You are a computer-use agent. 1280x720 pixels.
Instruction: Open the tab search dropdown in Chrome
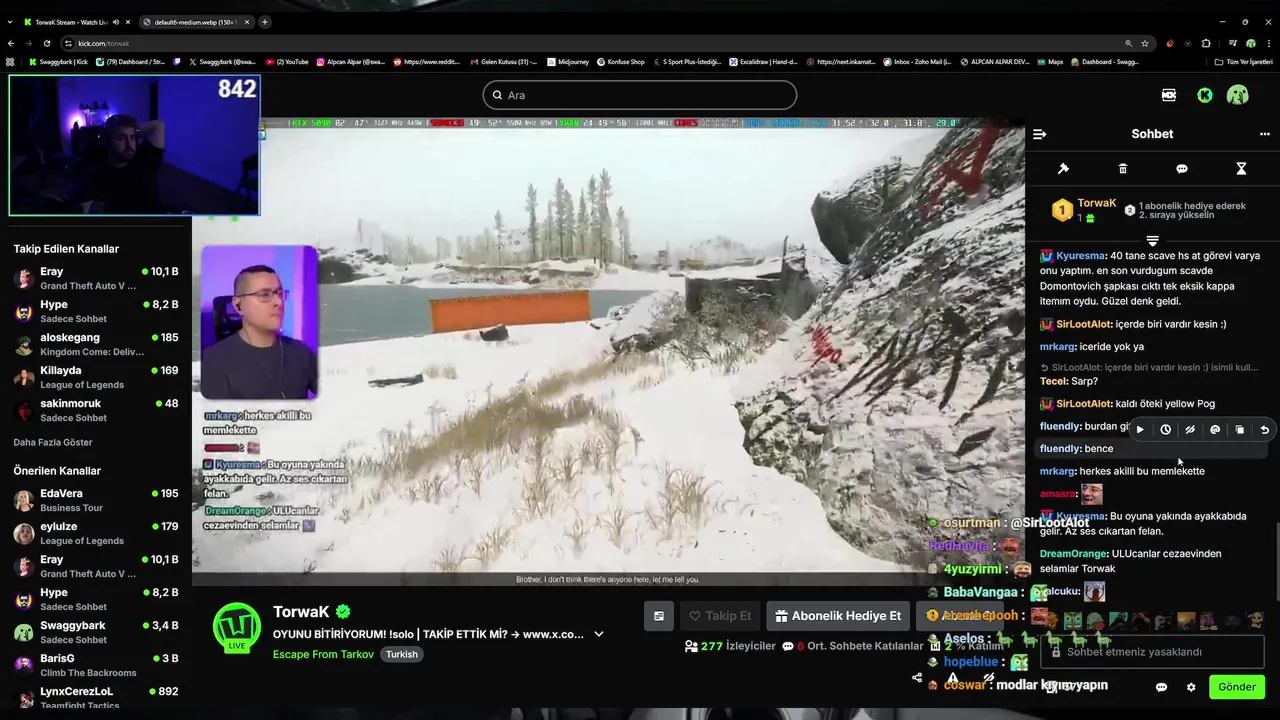click(11, 22)
